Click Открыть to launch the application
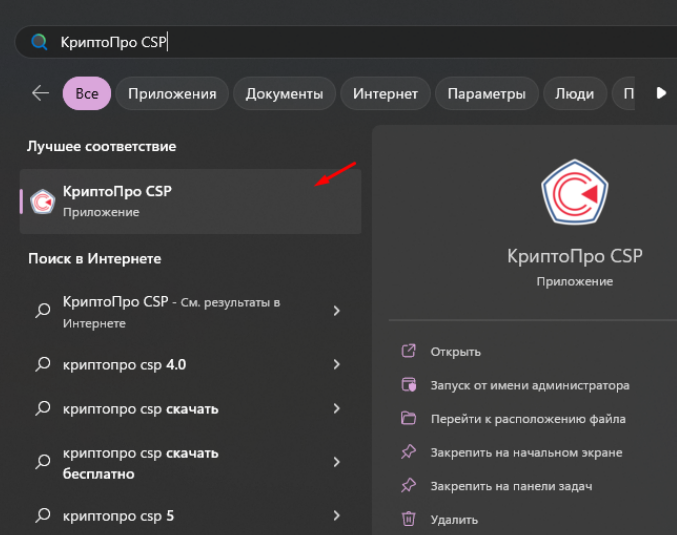The image size is (678, 535). coord(455,352)
